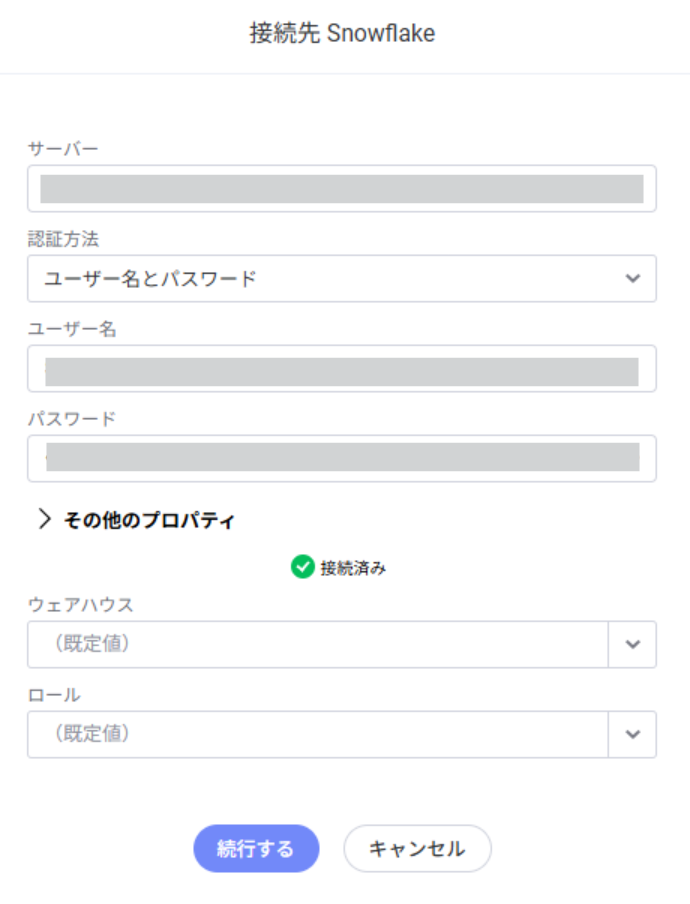Screen dimensions: 690x904
Task: Open the 認証方法 dropdown arrow
Action: (x=632, y=278)
